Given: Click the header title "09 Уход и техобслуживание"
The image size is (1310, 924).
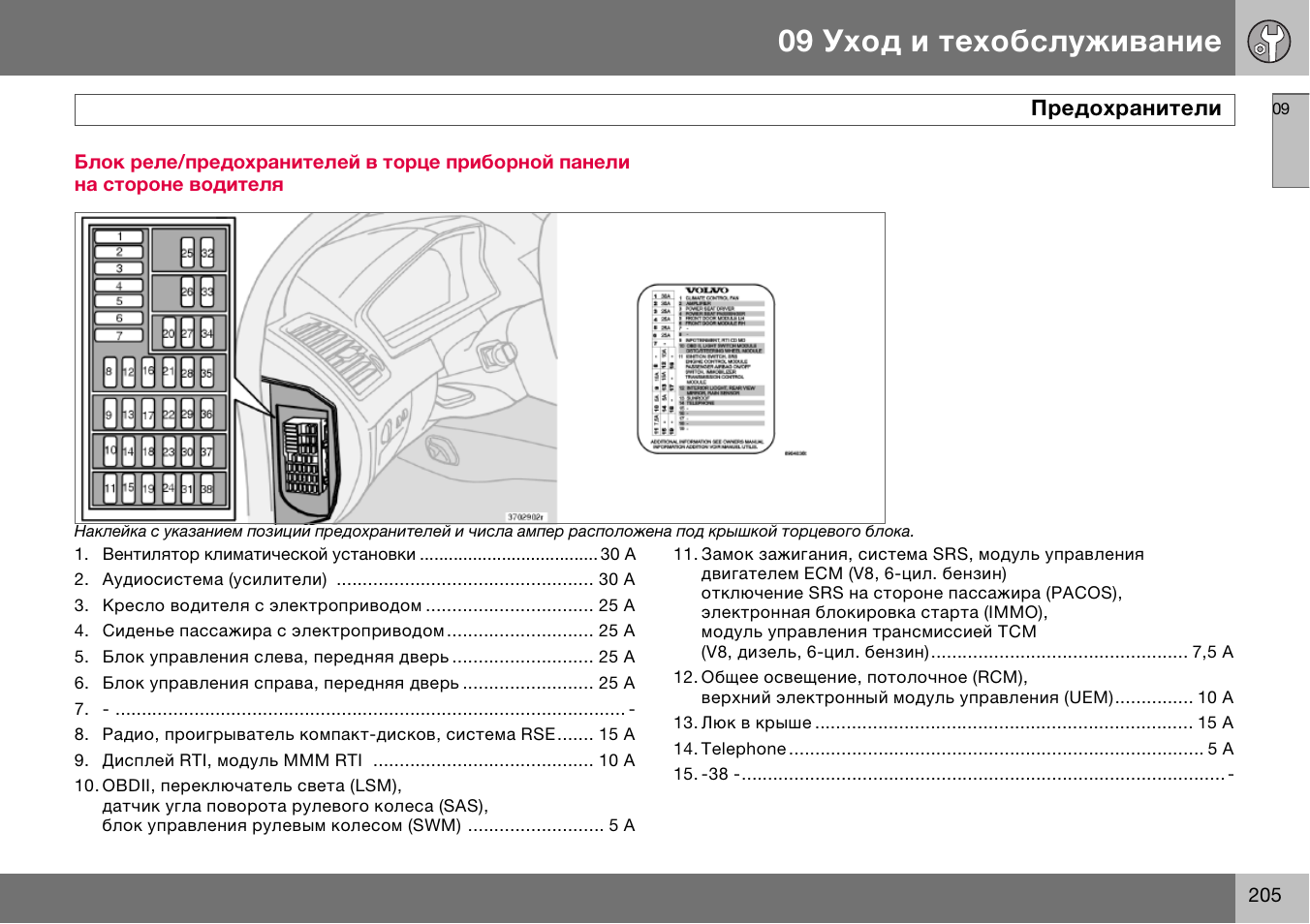Looking at the screenshot, I should [999, 41].
